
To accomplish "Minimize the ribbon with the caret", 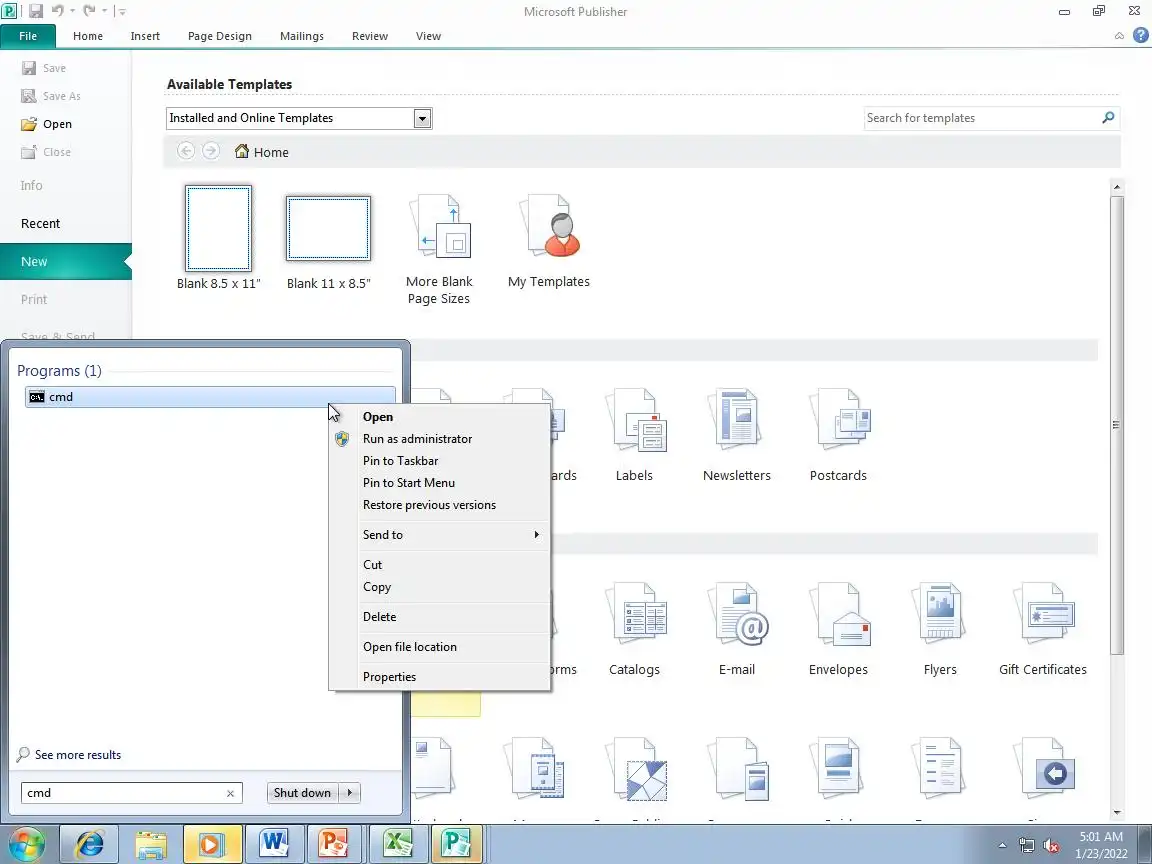I will pyautogui.click(x=1119, y=35).
